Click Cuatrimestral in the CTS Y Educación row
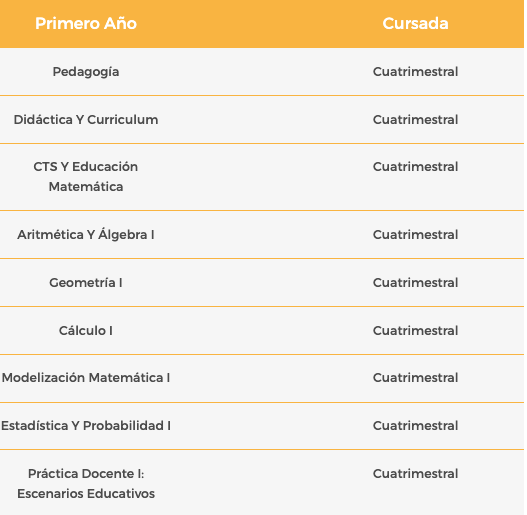Image resolution: width=527 pixels, height=515 pixels. 415,167
